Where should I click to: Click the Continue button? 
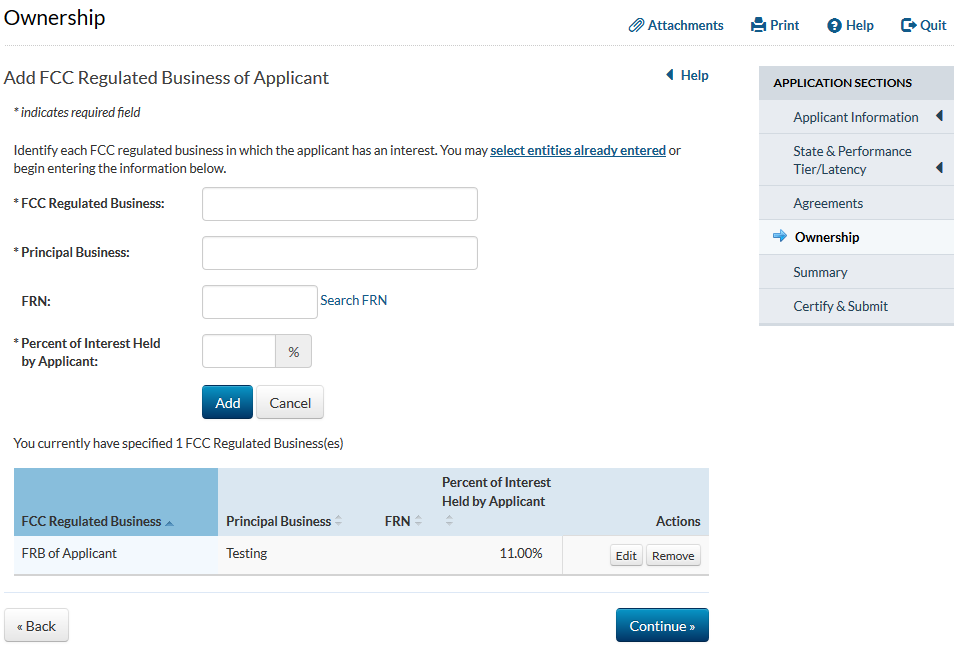pyautogui.click(x=661, y=626)
